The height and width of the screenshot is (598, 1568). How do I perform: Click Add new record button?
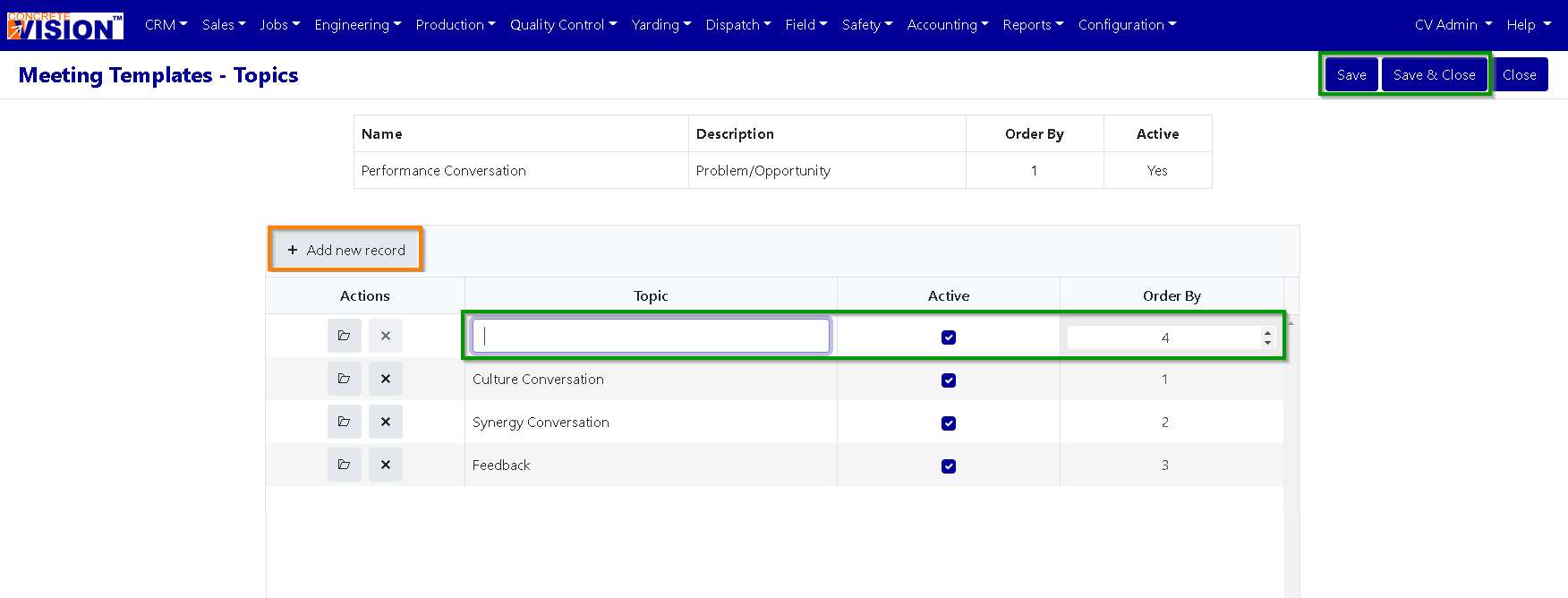tap(345, 250)
